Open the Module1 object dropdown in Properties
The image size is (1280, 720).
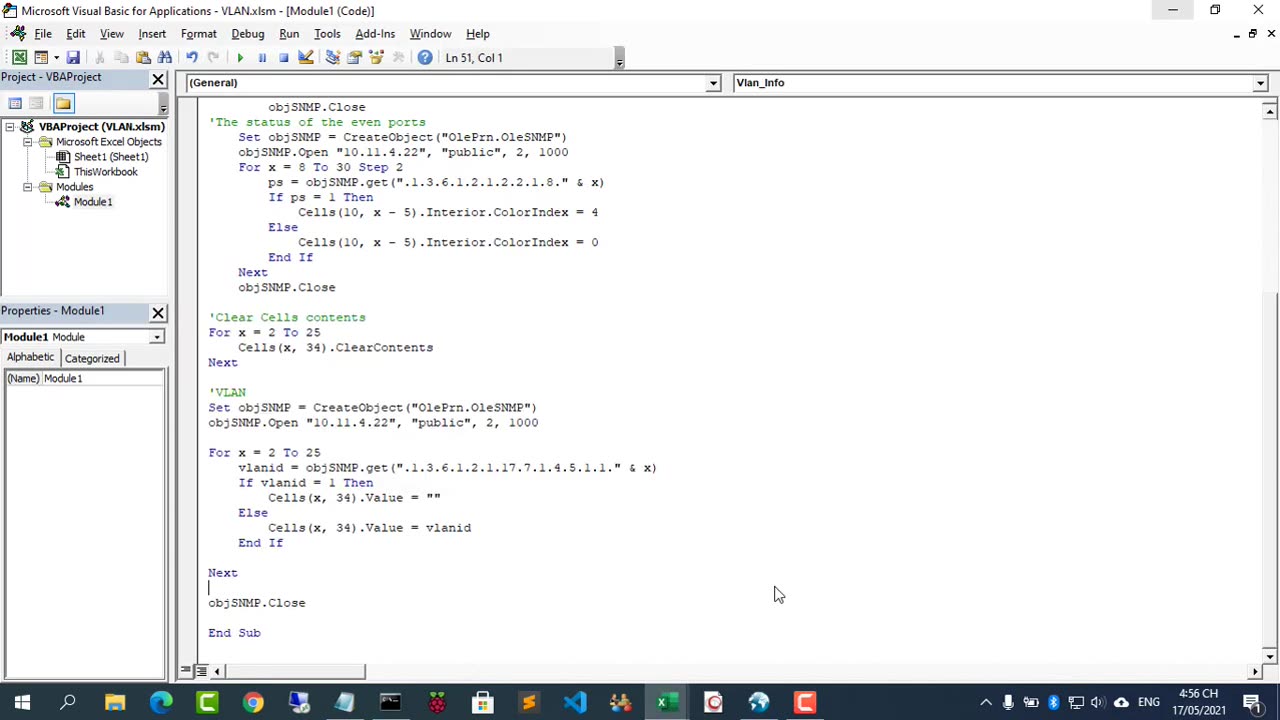point(157,337)
